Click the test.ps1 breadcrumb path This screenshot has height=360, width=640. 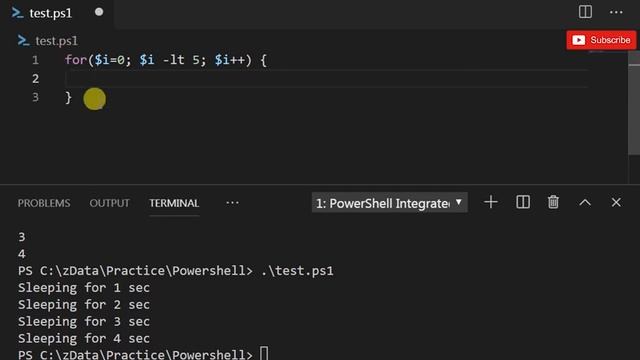coord(56,41)
